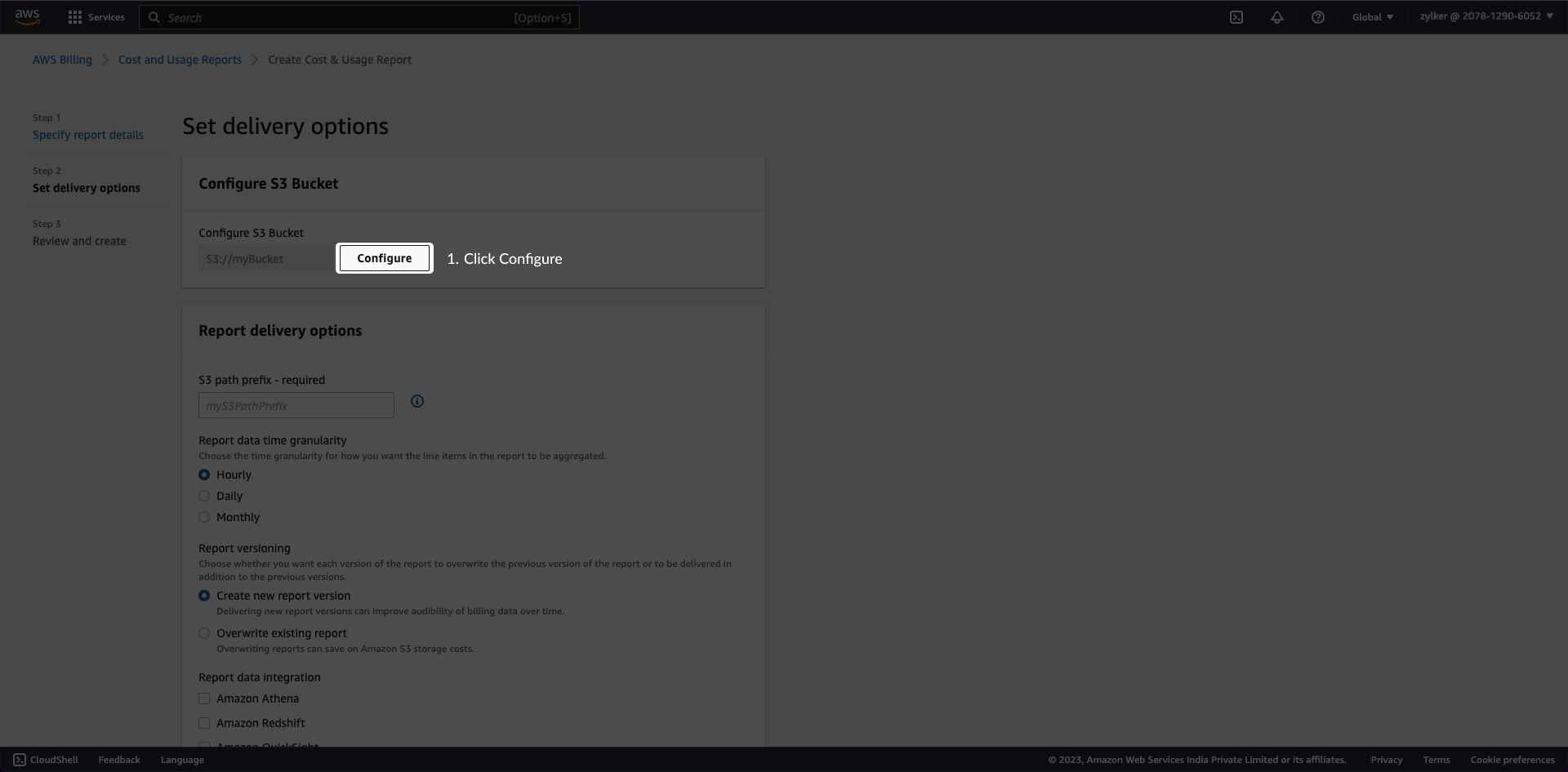The width and height of the screenshot is (1568, 772).
Task: Click Step 2 'Set delivery options' text
Action: point(87,188)
